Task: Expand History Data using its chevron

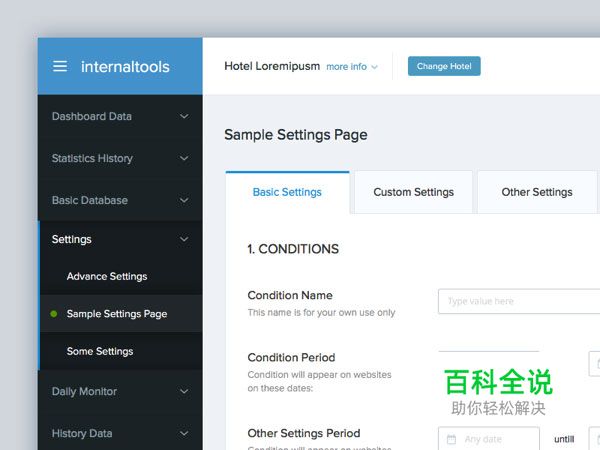Action: click(x=184, y=434)
